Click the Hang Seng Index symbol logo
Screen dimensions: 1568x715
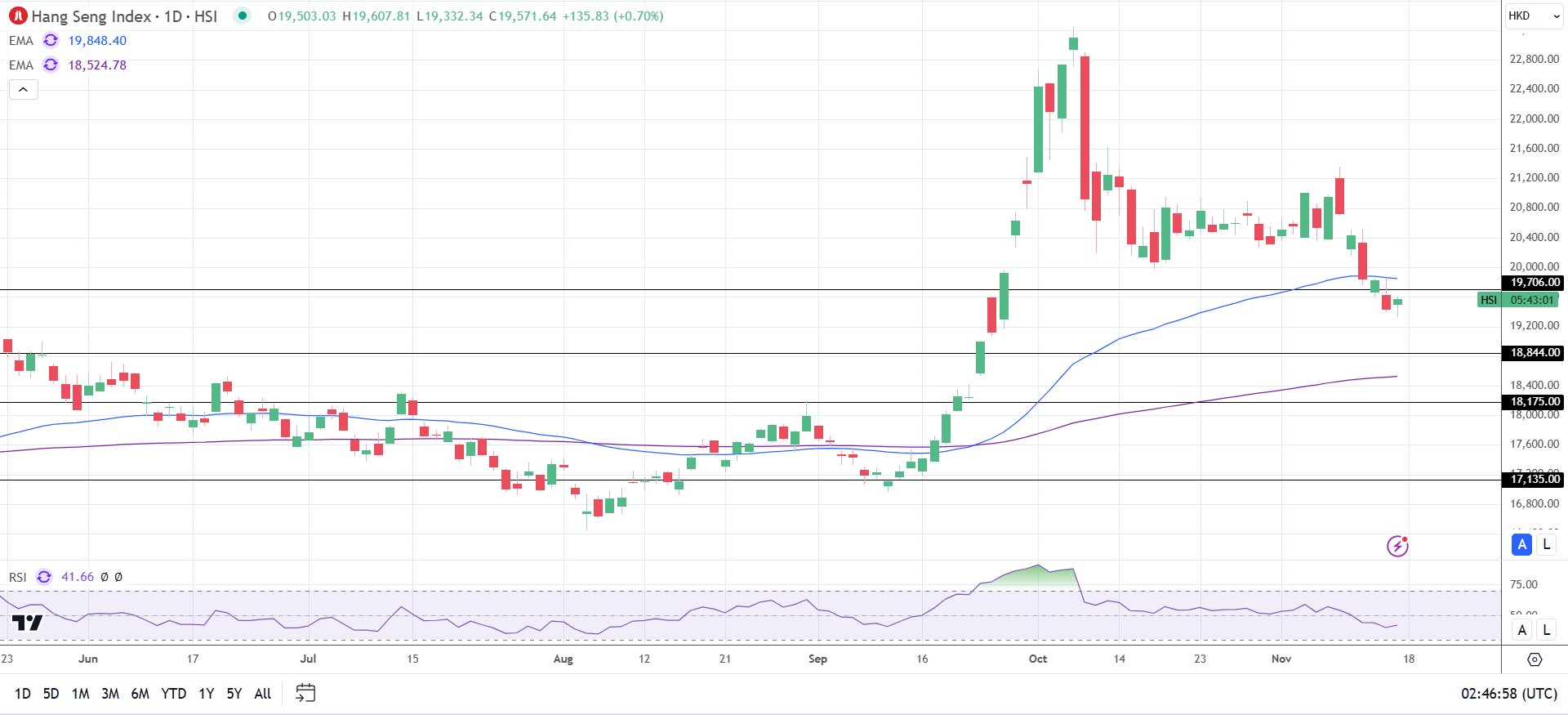18,16
